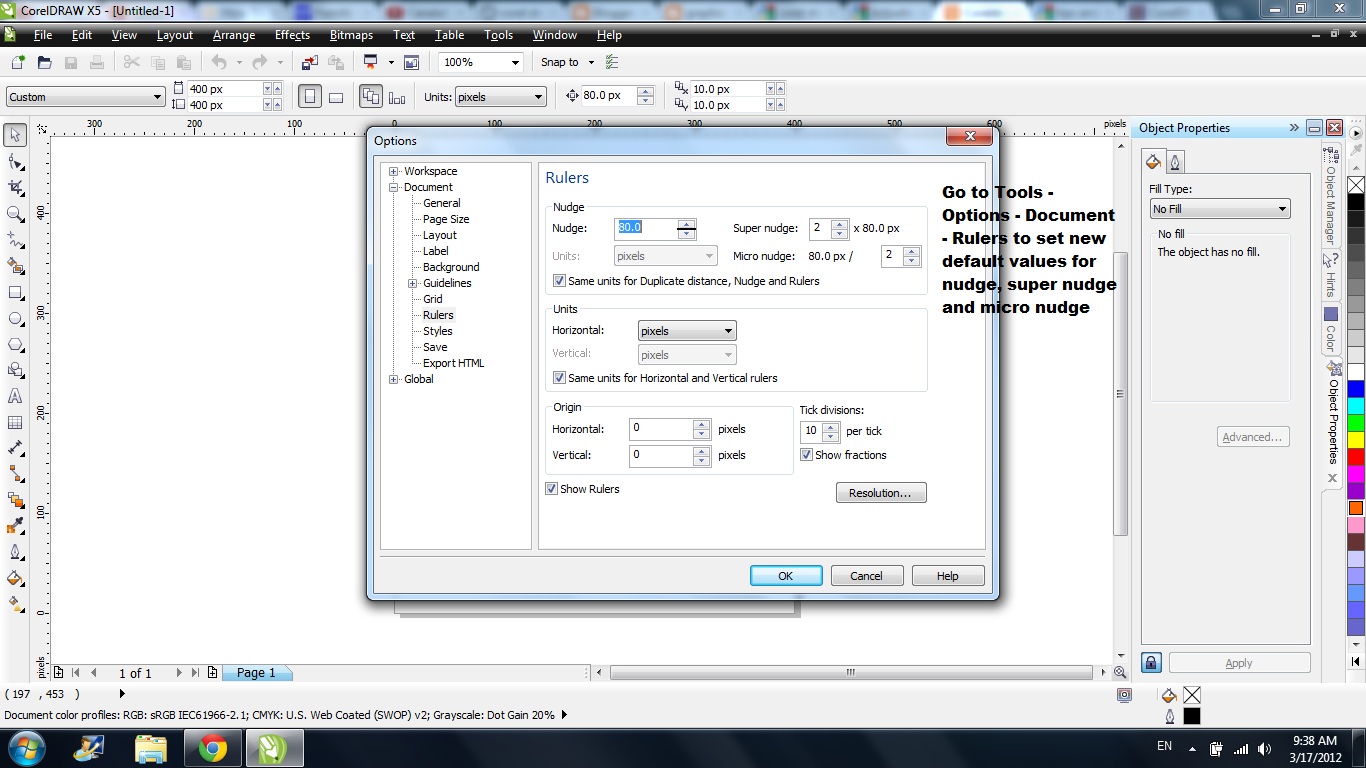Confirm the Options dialog with OK
Viewport: 1366px width, 768px height.
[785, 575]
